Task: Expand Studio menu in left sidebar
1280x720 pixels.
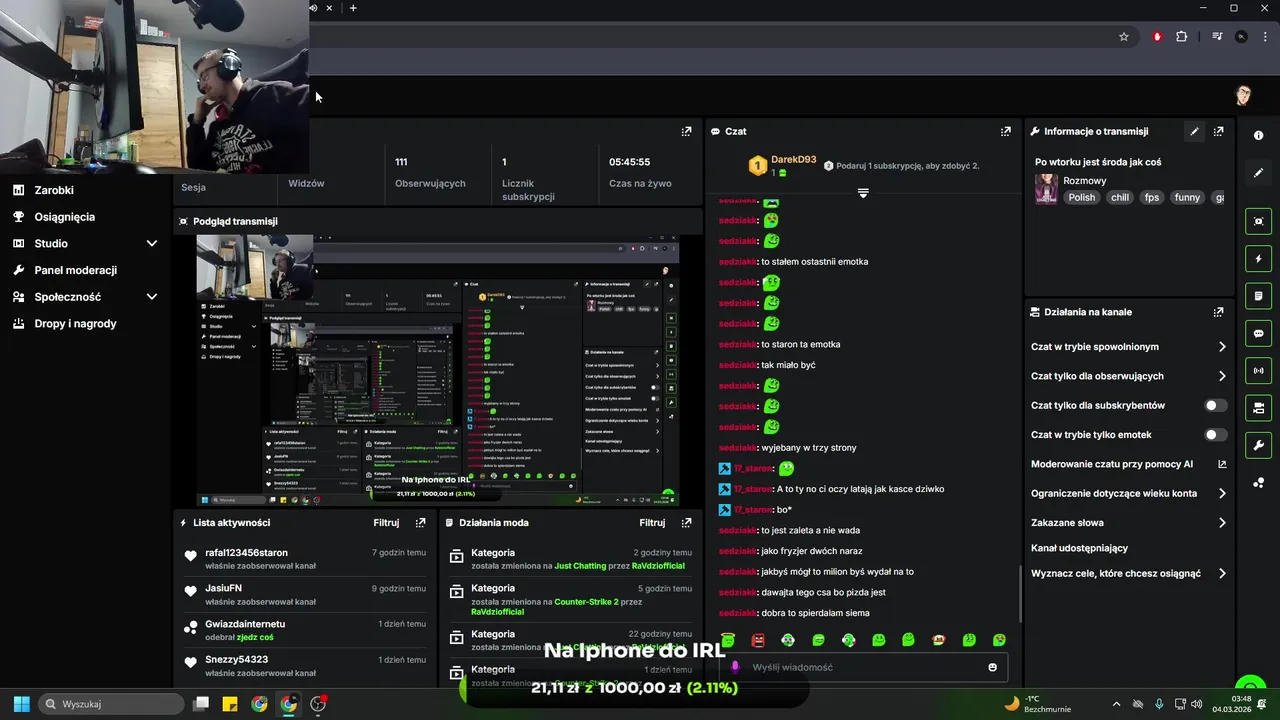Action: tap(152, 243)
